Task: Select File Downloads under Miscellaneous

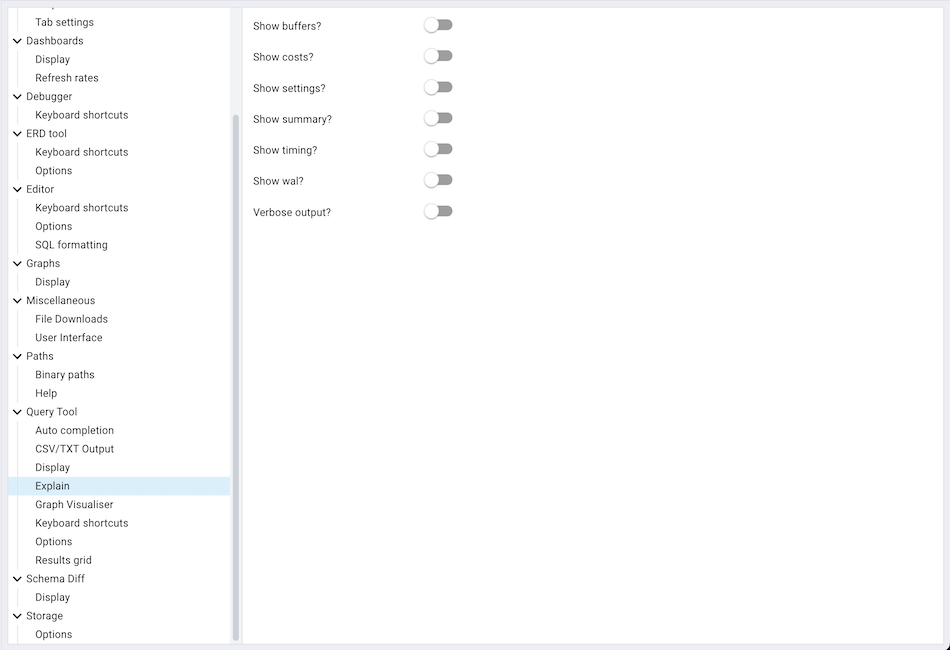Action: pyautogui.click(x=71, y=318)
